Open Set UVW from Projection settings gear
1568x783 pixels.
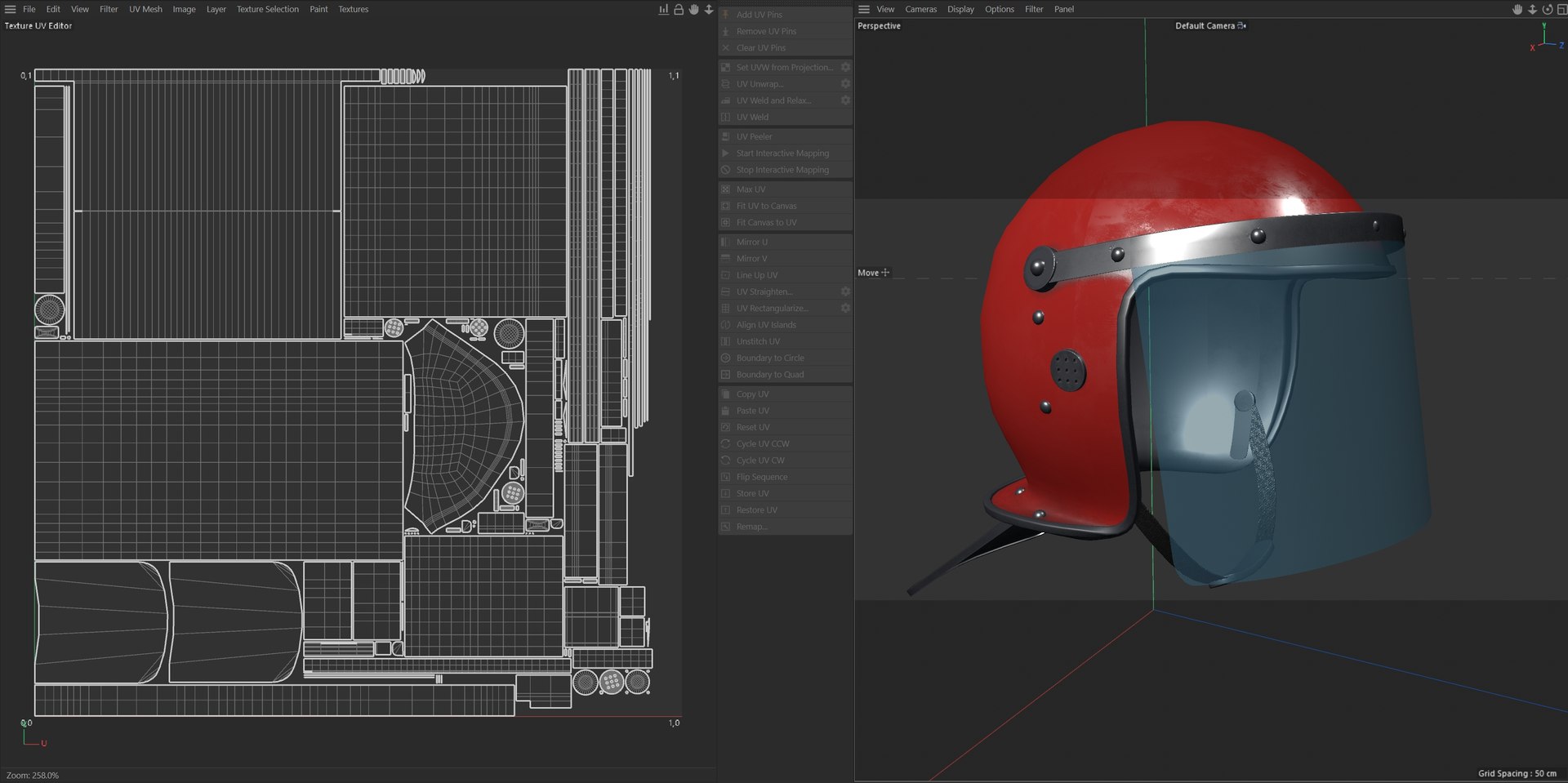click(845, 67)
